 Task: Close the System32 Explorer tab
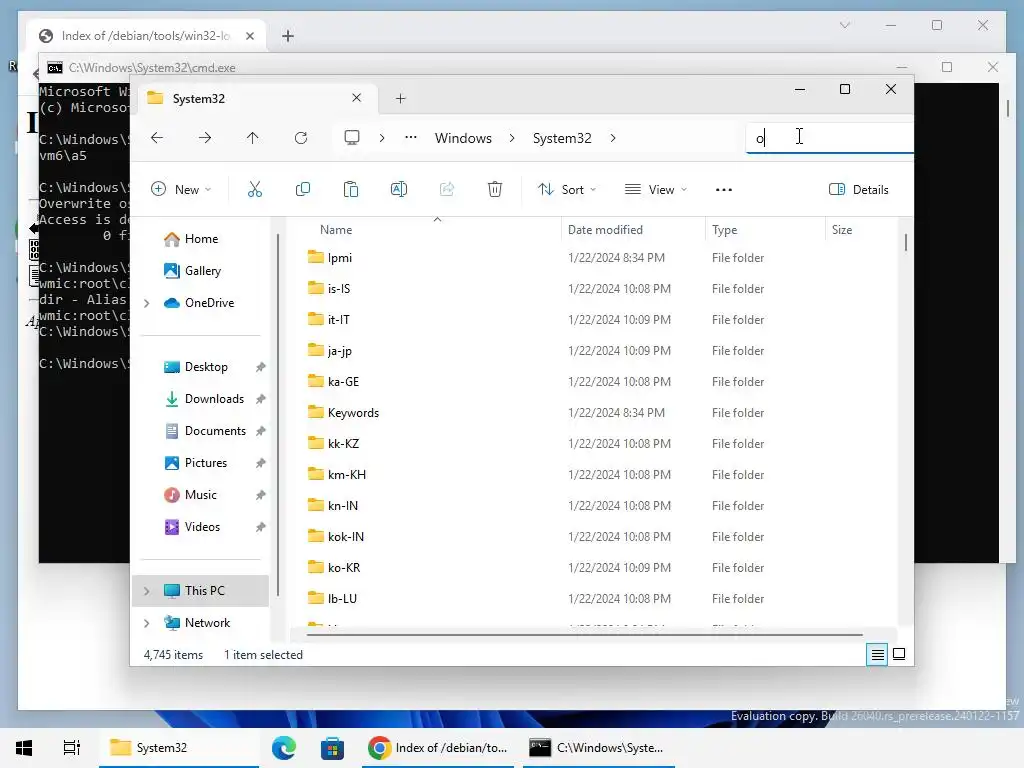(357, 98)
